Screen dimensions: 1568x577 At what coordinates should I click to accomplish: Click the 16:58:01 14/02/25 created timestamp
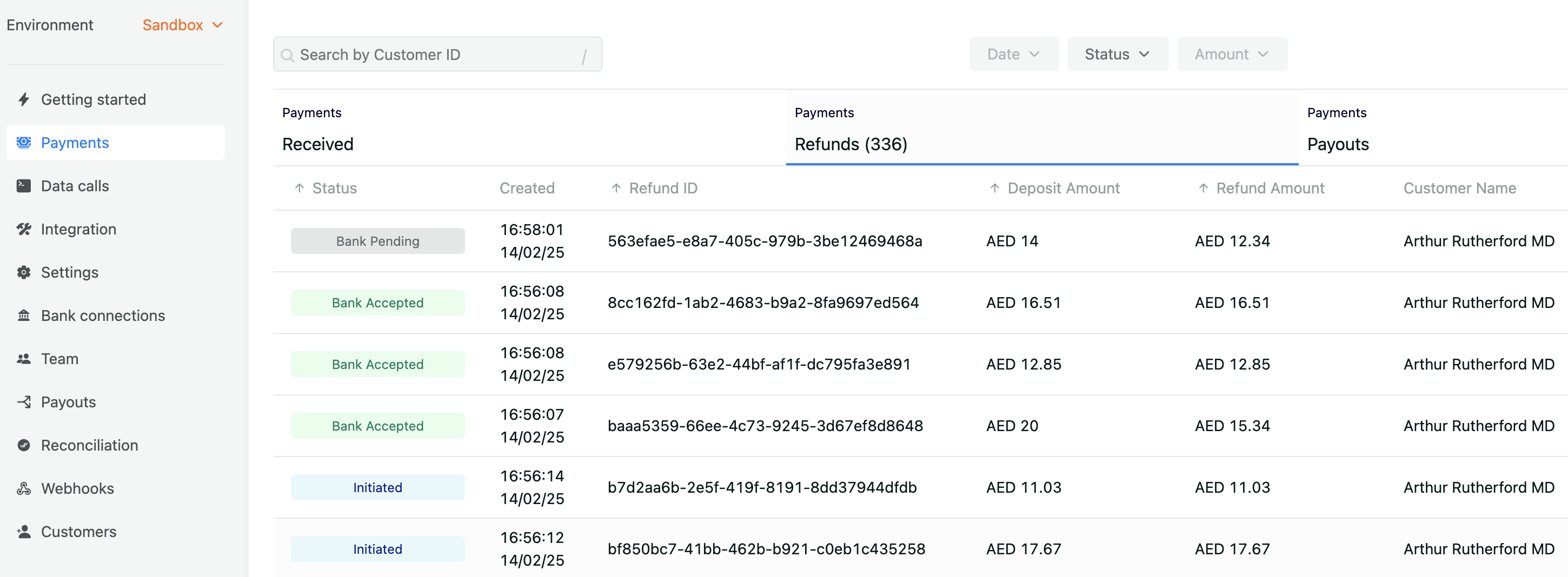[532, 241]
